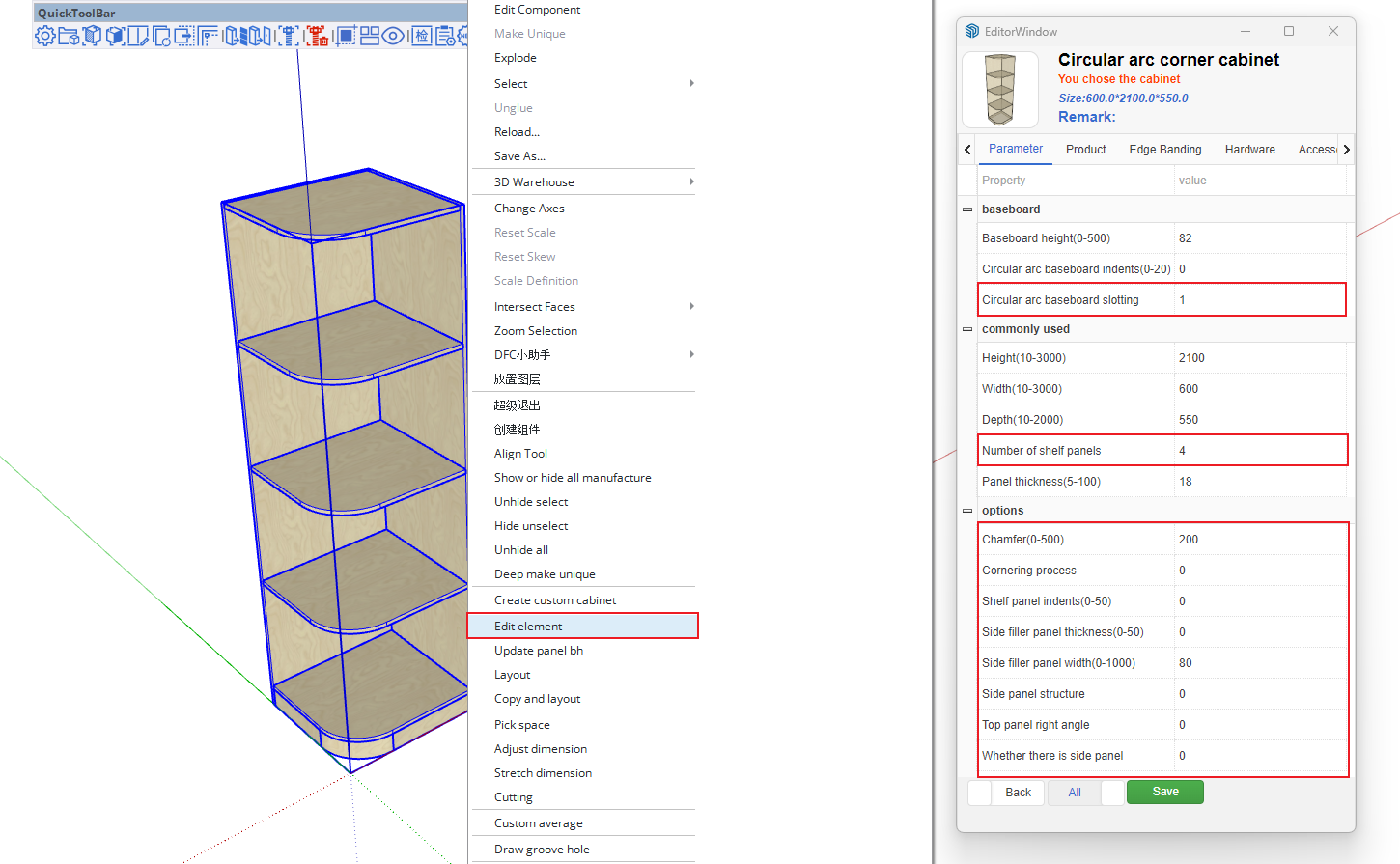
Task: Click the blue screw hardware icon
Action: pyautogui.click(x=288, y=37)
